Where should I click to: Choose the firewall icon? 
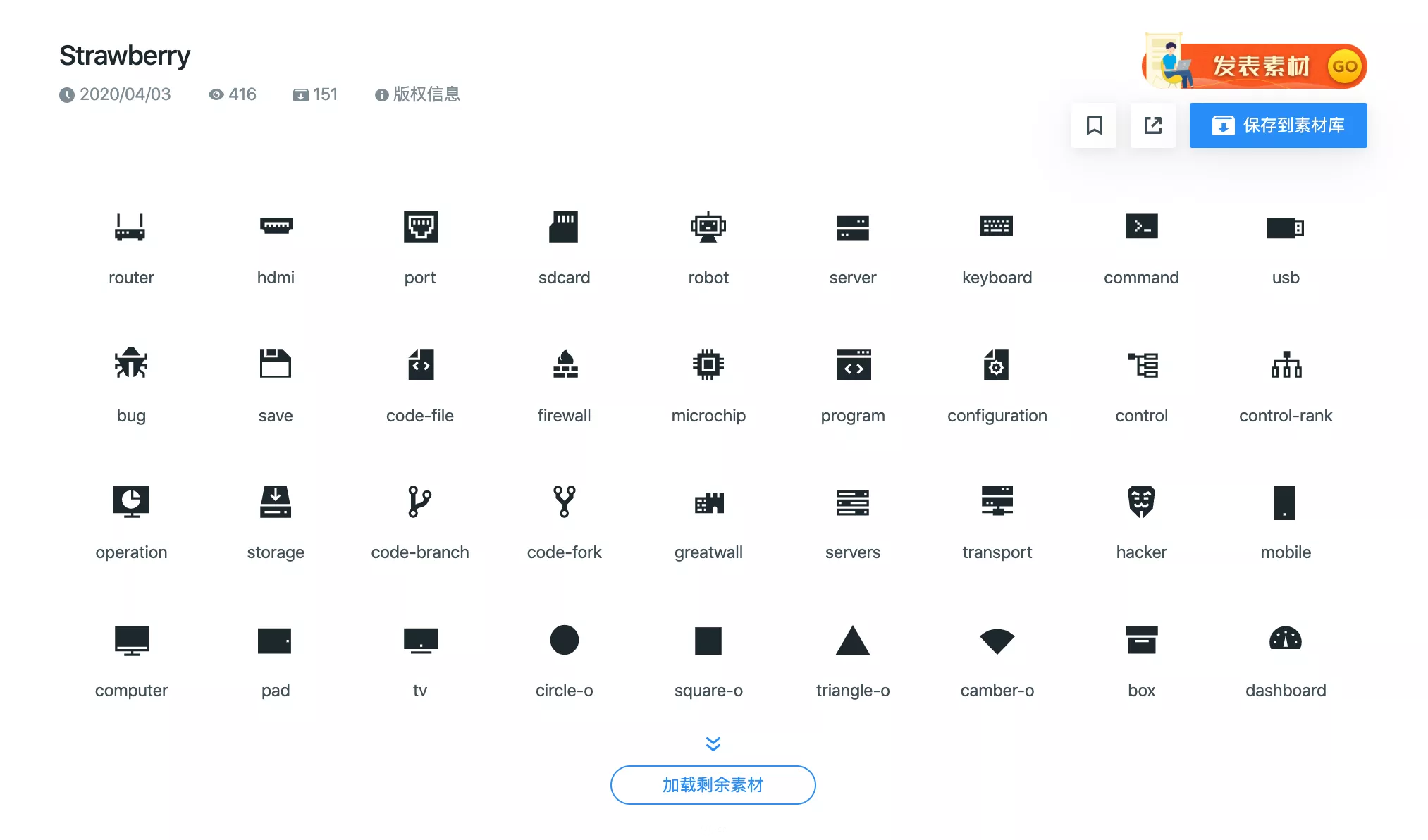564,364
